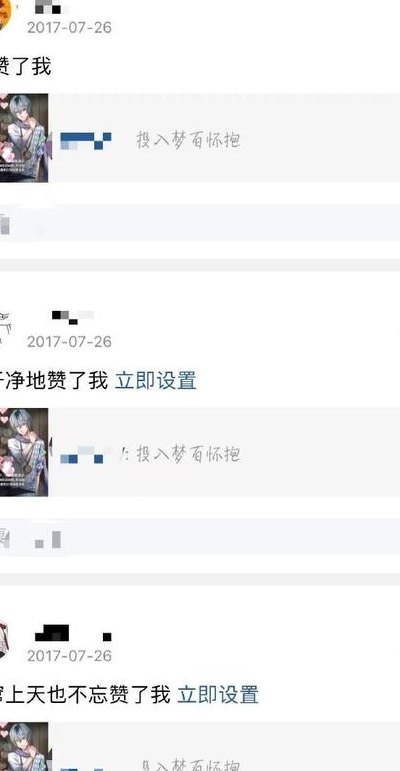Viewport: 400px width, 771px height.
Task: Open second post's anime character thumbnail
Action: 24,452
